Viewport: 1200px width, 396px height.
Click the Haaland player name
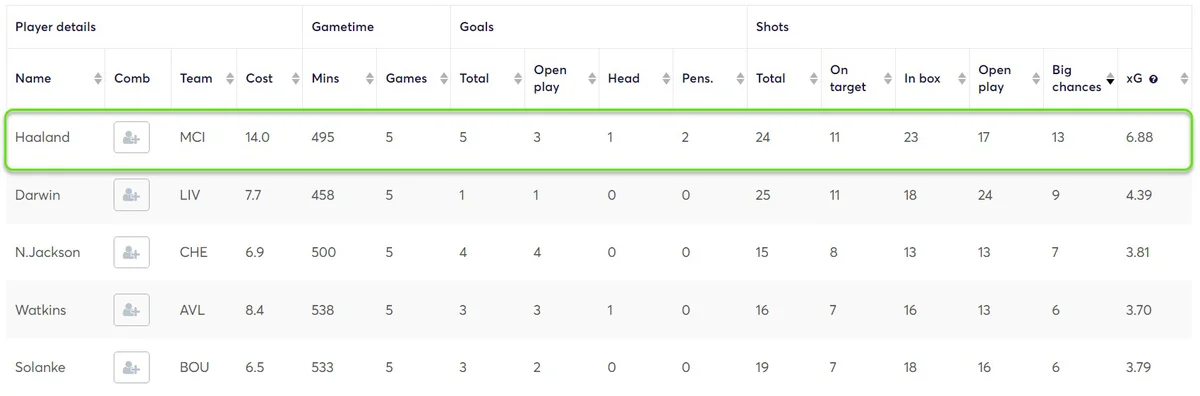point(42,137)
